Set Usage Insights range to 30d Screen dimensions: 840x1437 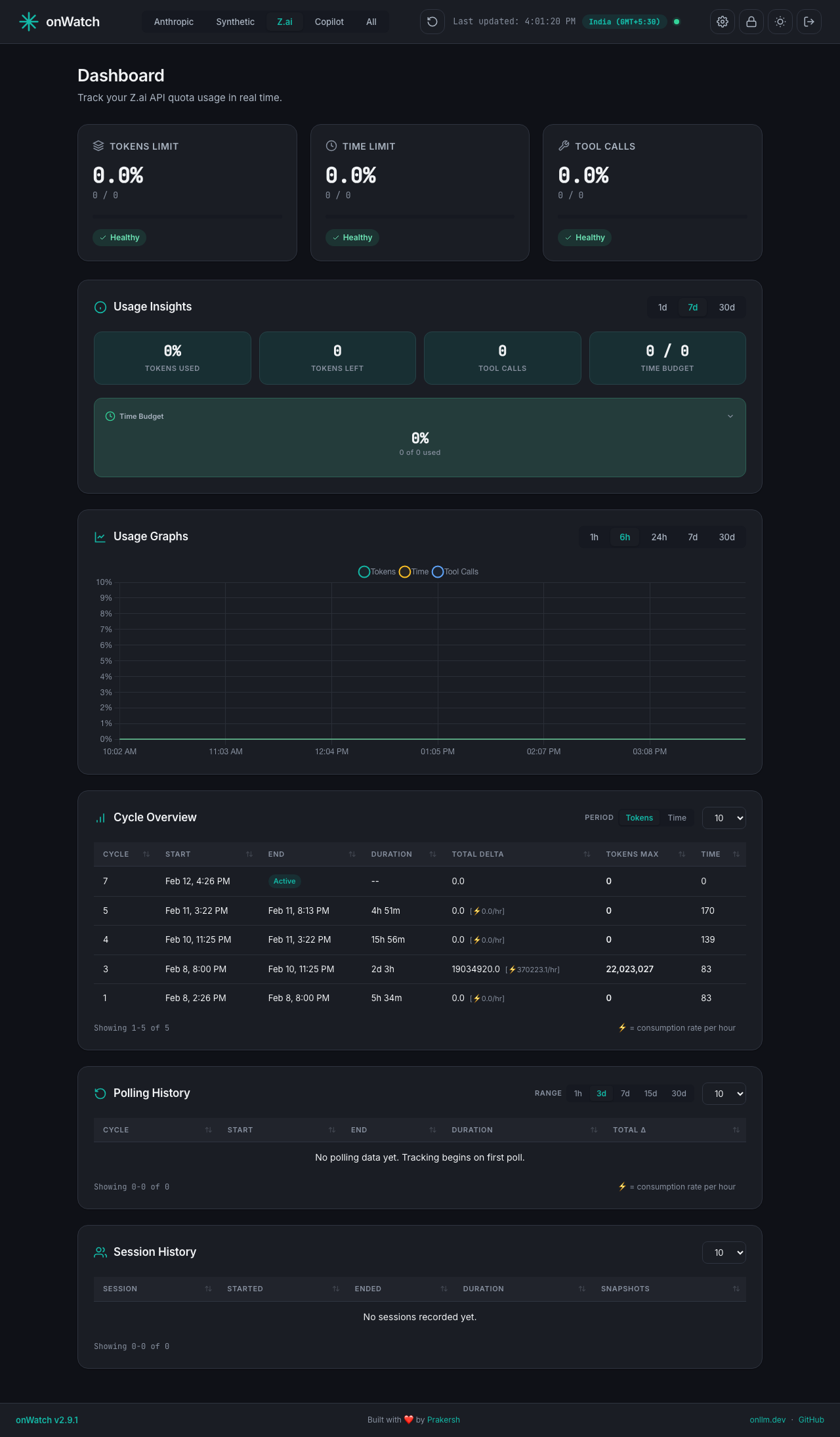pos(726,307)
